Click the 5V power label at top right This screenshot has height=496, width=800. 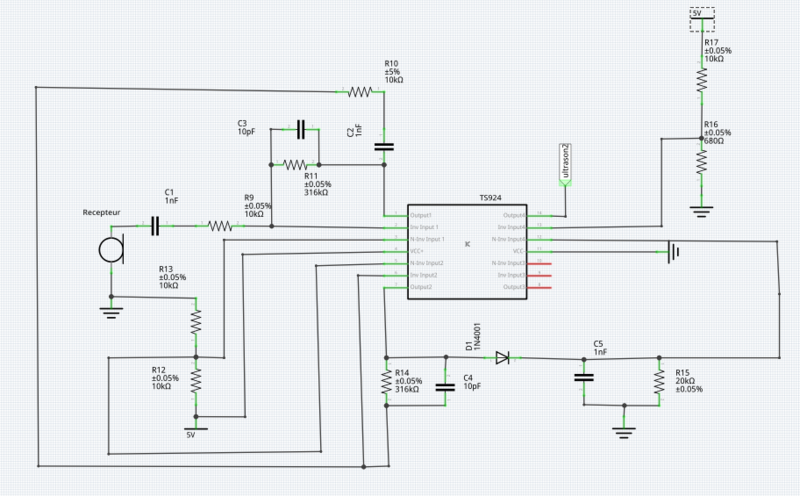tap(702, 18)
